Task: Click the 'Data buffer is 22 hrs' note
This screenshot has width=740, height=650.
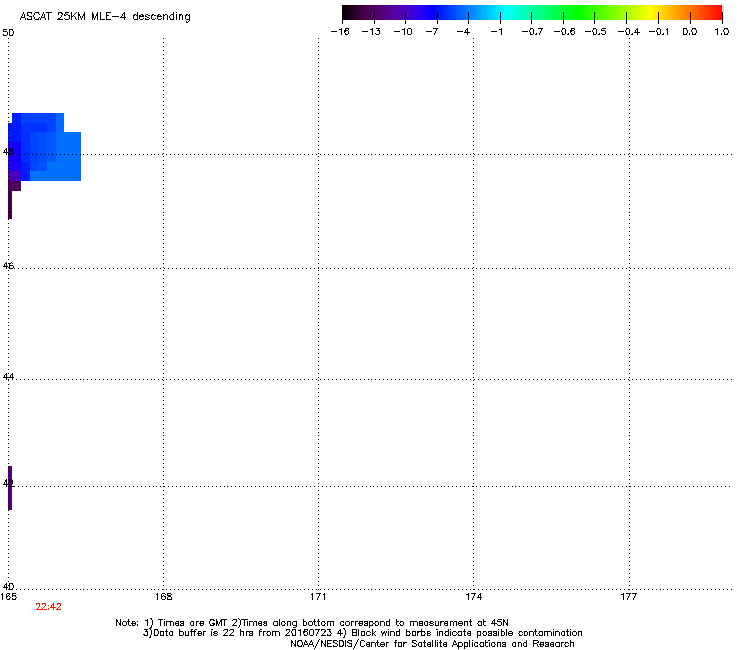Action: (x=362, y=633)
